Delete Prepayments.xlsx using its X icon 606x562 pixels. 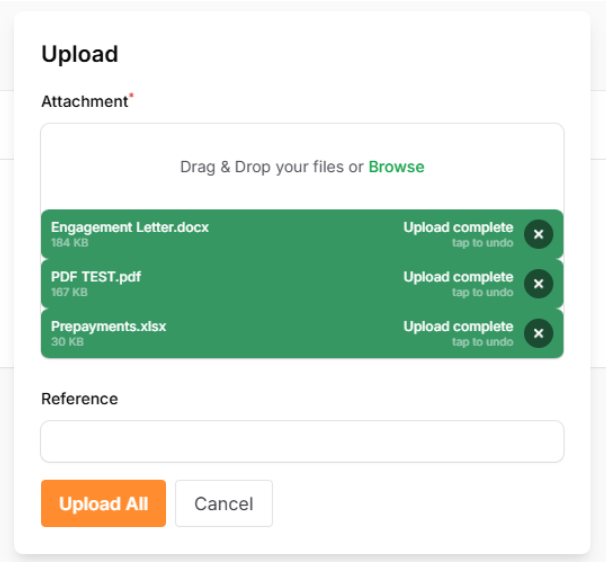coord(538,333)
